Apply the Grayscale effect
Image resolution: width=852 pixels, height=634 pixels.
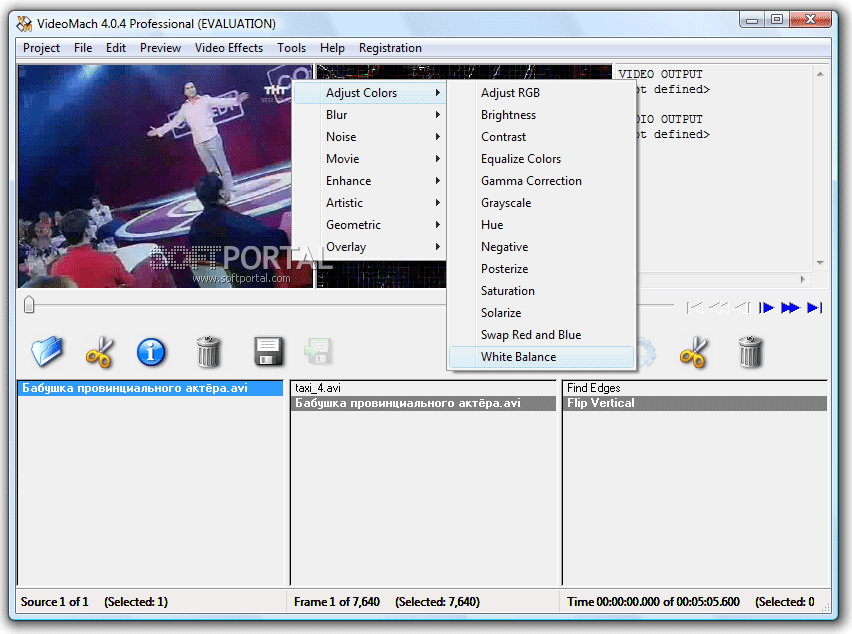coord(541,203)
